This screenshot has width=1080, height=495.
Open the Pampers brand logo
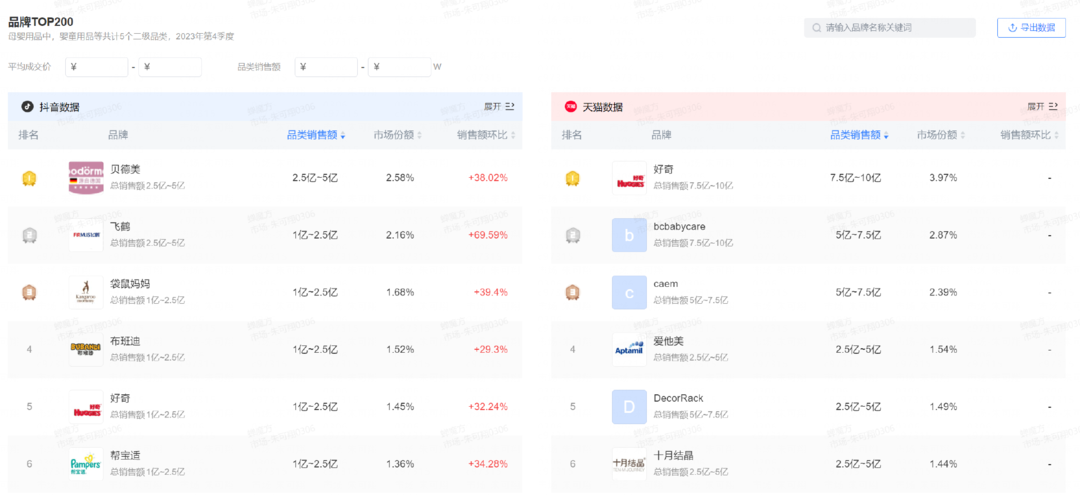click(86, 463)
